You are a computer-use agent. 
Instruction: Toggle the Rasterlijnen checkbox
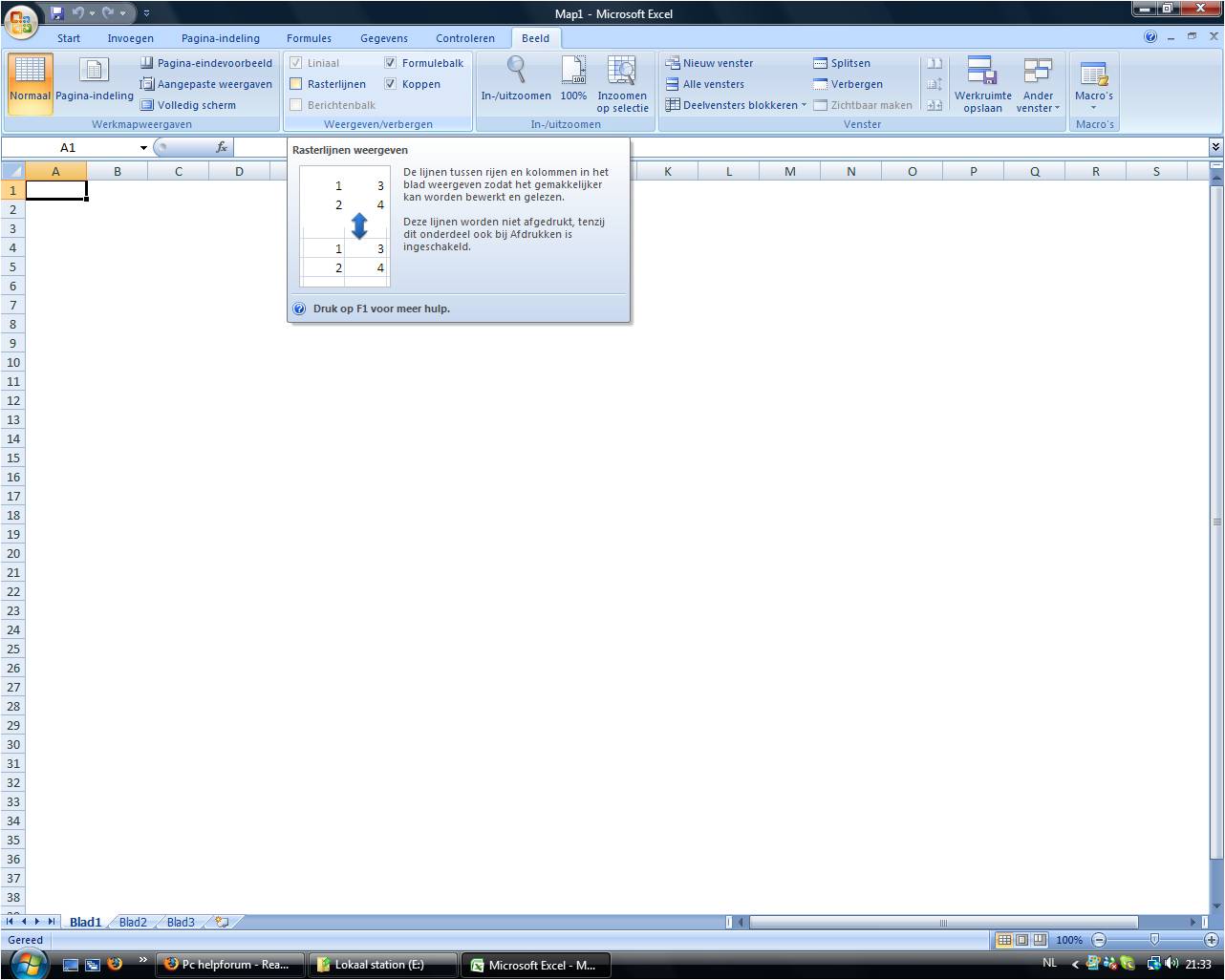tap(296, 84)
